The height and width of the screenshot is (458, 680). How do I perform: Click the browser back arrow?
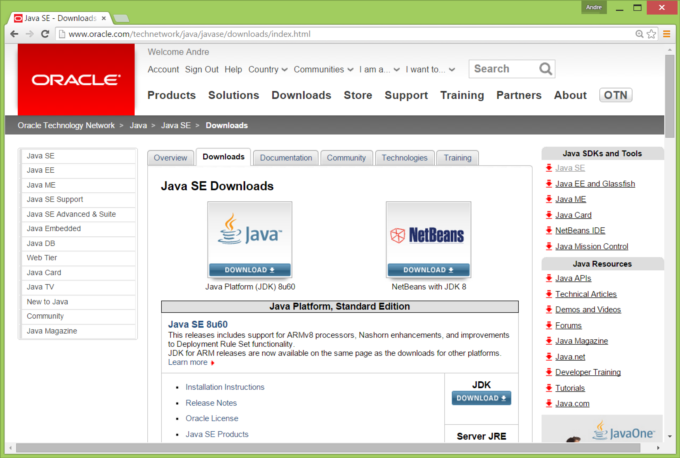pyautogui.click(x=14, y=34)
